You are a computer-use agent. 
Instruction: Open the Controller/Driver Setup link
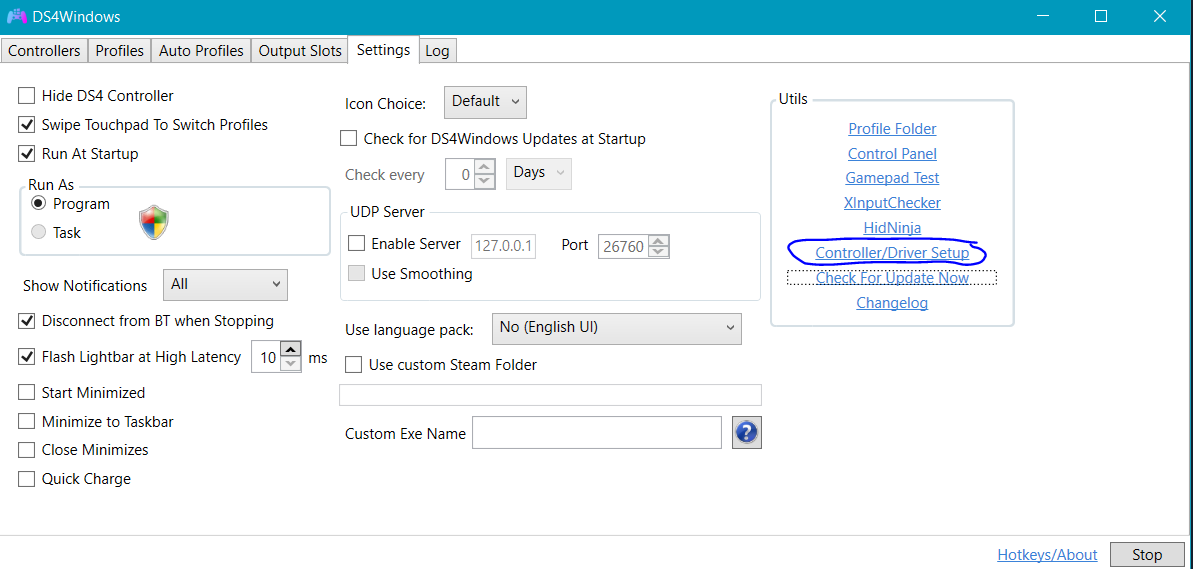892,253
